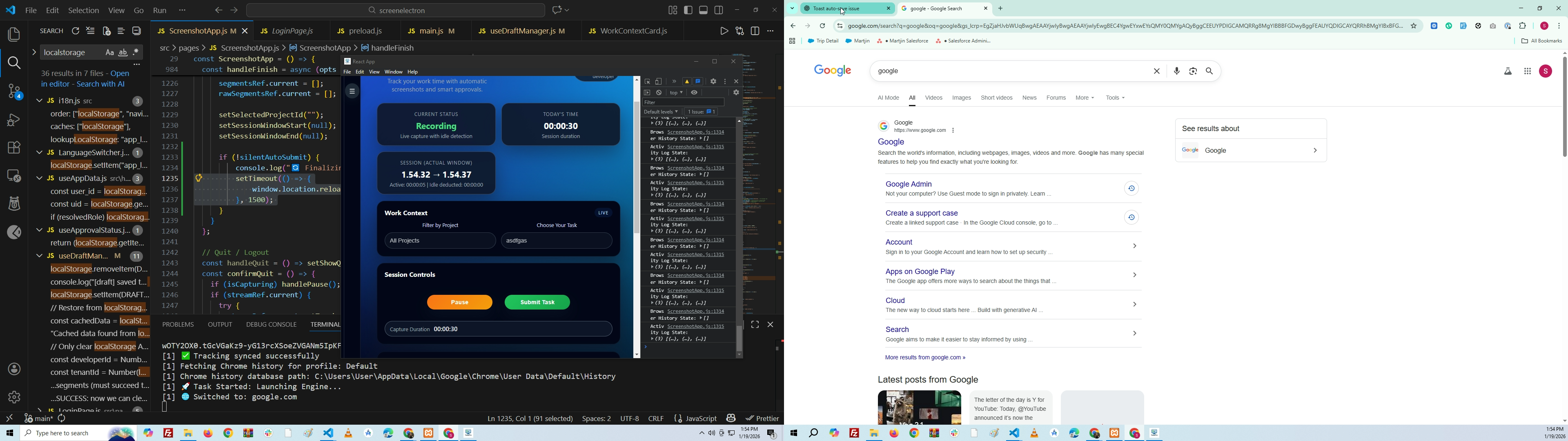Click green Submit Task button

(x=537, y=303)
